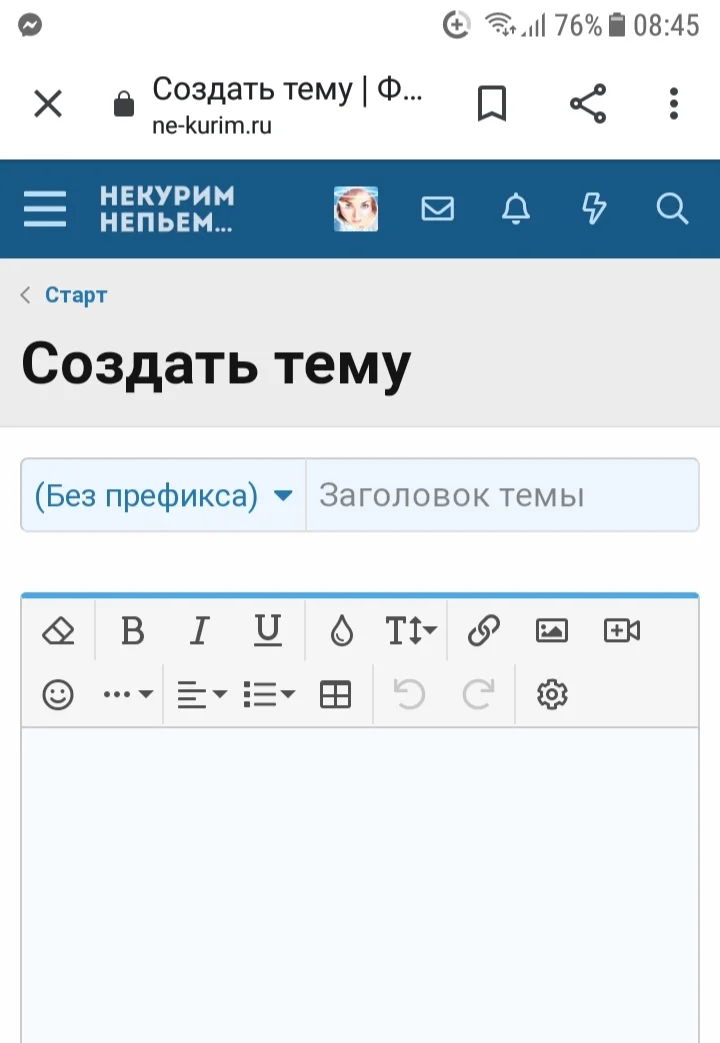Focus the Заголовок темы title field
This screenshot has height=1043, width=720.
point(502,495)
